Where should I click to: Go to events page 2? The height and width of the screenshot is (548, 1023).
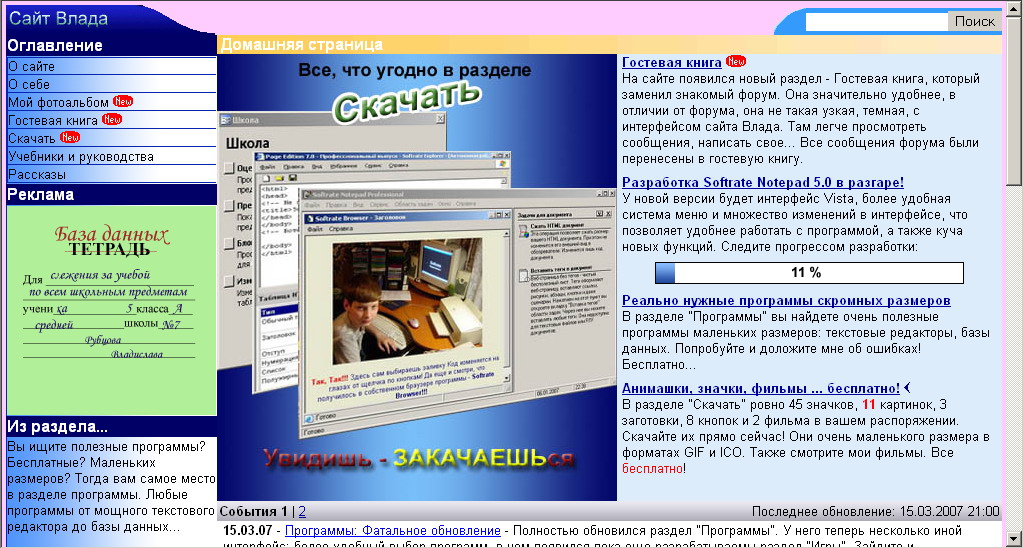pyautogui.click(x=302, y=511)
